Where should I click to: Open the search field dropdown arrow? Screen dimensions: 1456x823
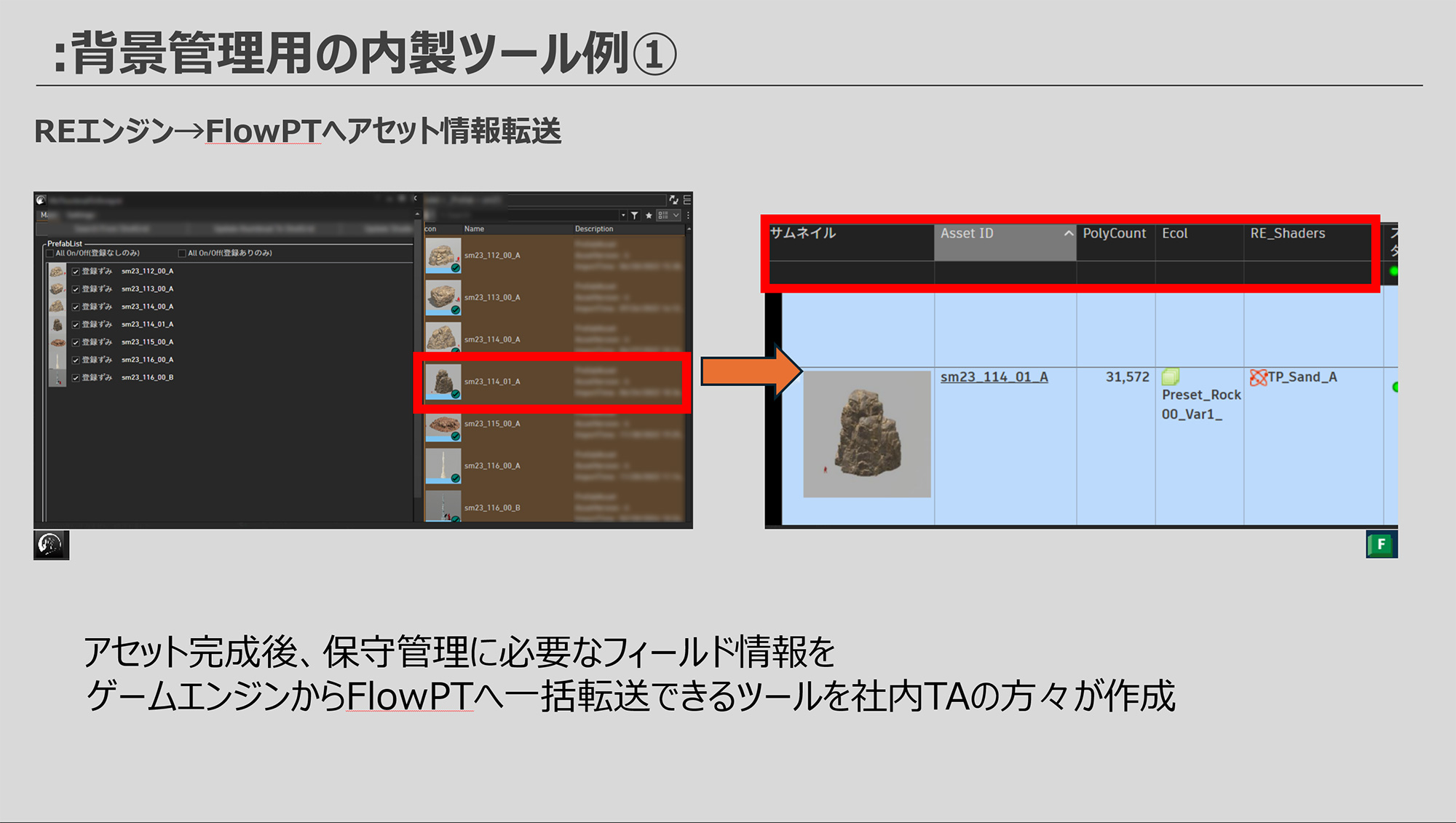click(x=623, y=216)
